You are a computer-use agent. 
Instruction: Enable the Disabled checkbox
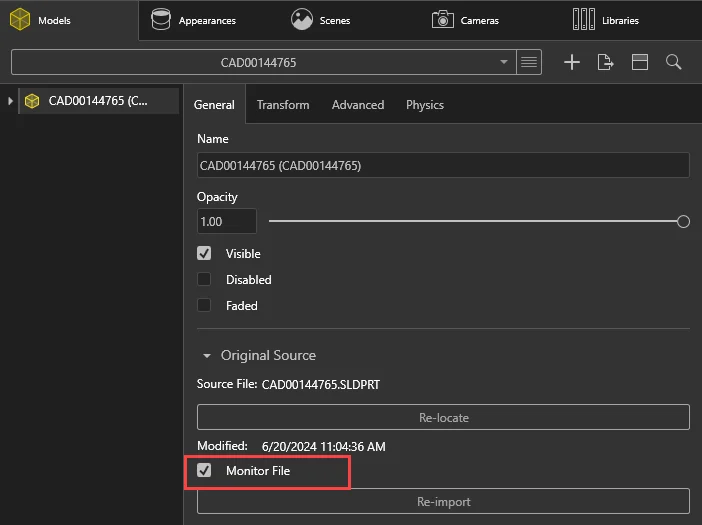204,280
